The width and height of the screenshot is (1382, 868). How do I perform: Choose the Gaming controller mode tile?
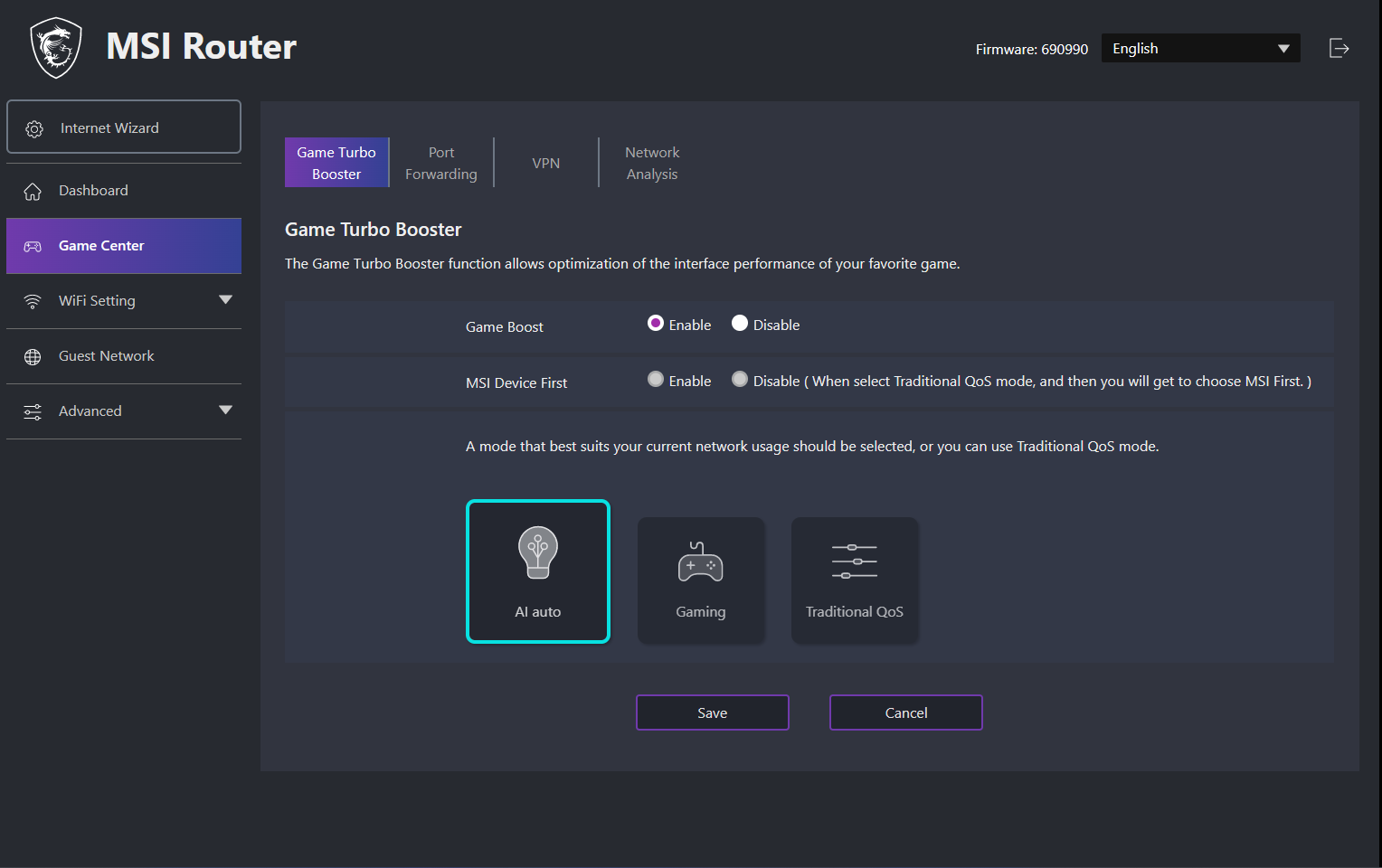[x=701, y=580]
